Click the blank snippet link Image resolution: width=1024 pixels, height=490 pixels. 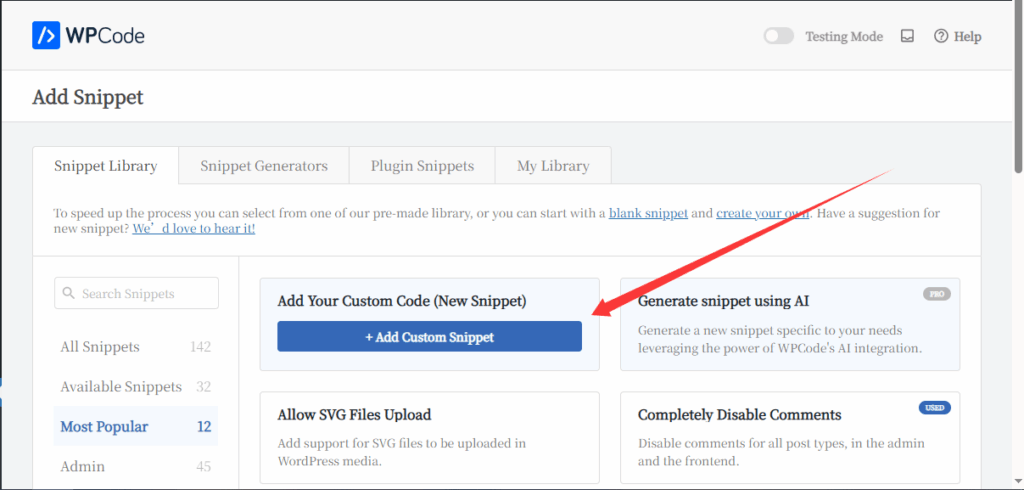pyautogui.click(x=648, y=213)
